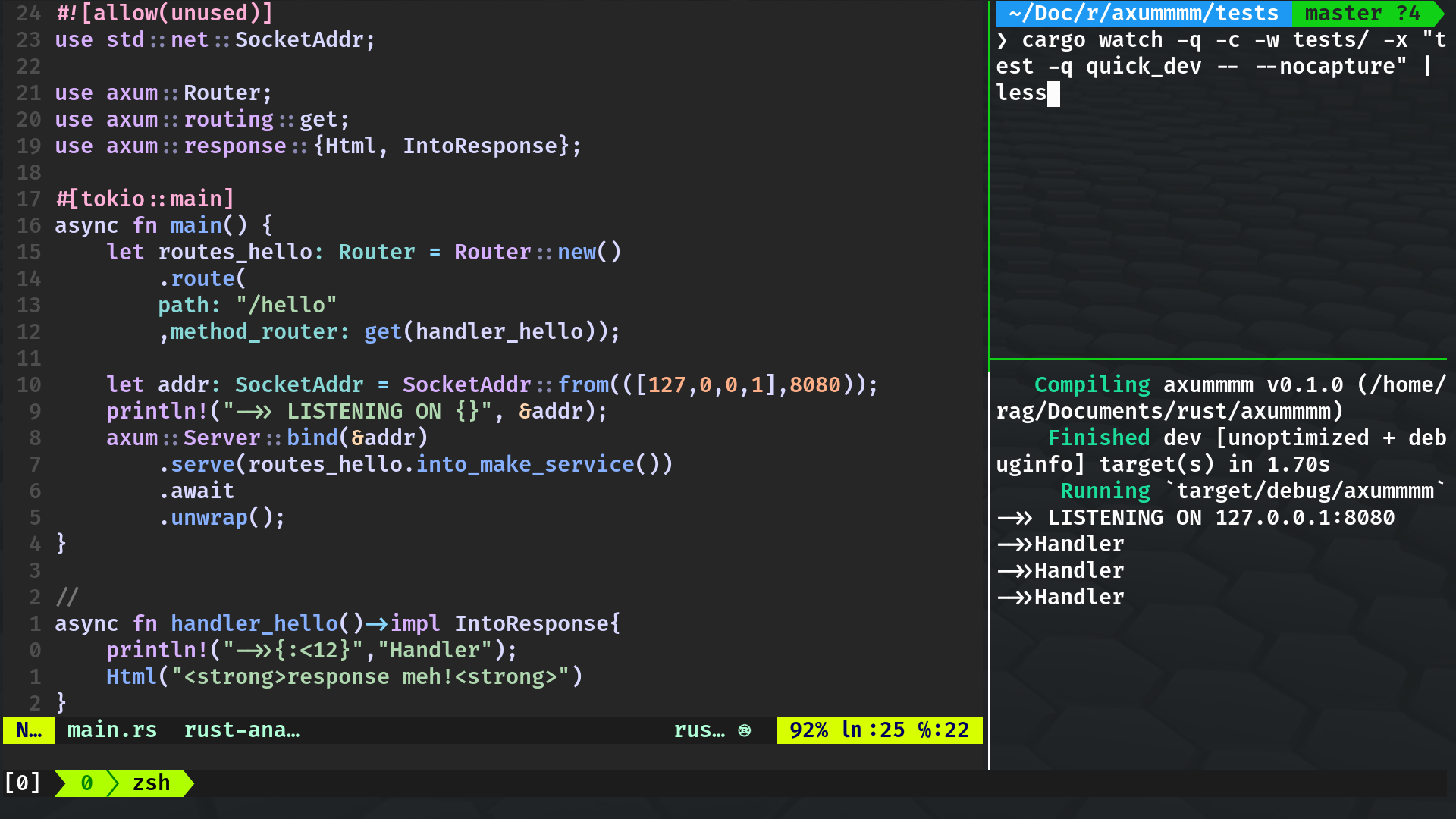Click the Html("<strong>response meh! line
The width and height of the screenshot is (1456, 819).
(344, 677)
